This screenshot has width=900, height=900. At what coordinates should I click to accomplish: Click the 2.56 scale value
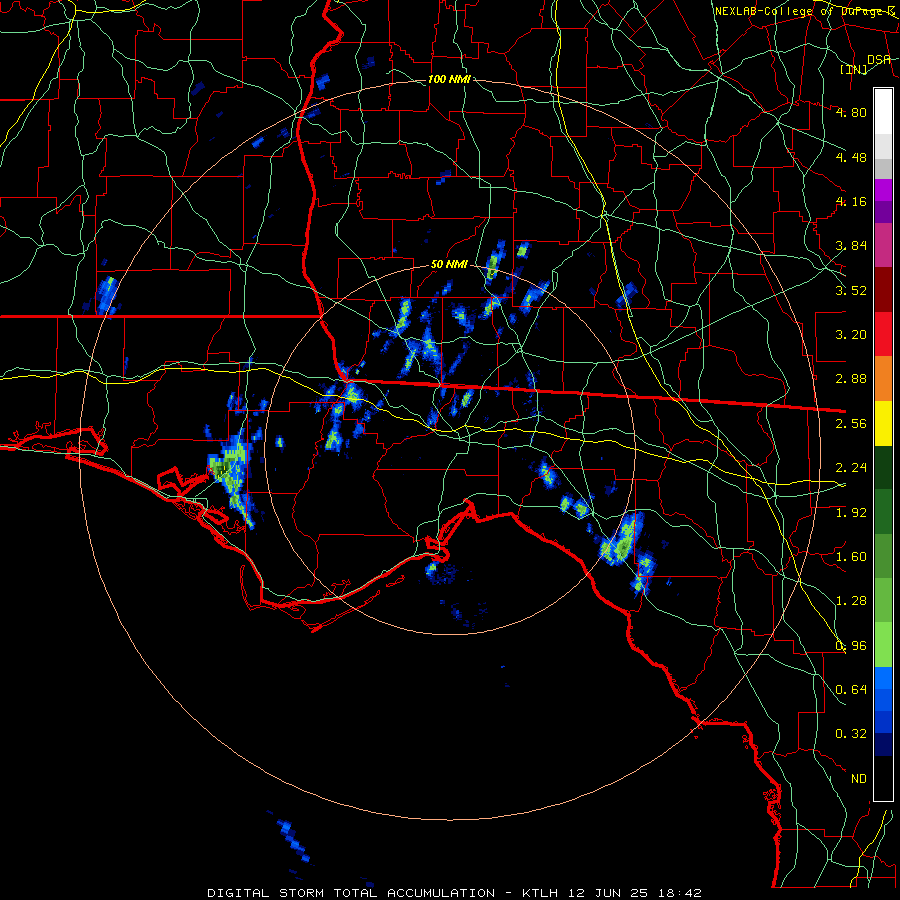851,423
